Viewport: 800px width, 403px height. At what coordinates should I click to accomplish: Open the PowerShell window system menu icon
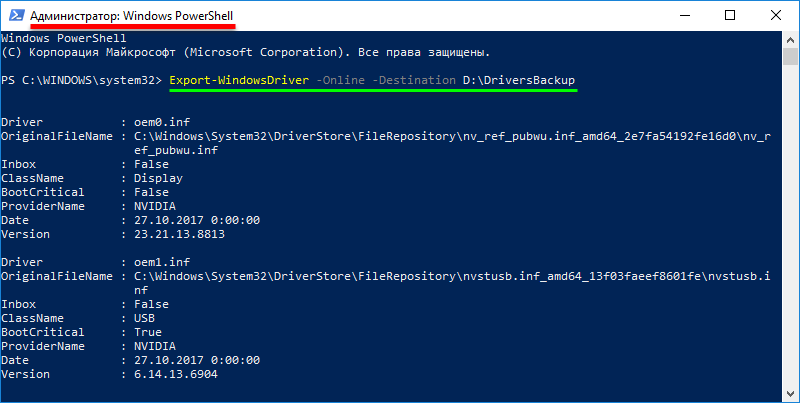(x=15, y=15)
